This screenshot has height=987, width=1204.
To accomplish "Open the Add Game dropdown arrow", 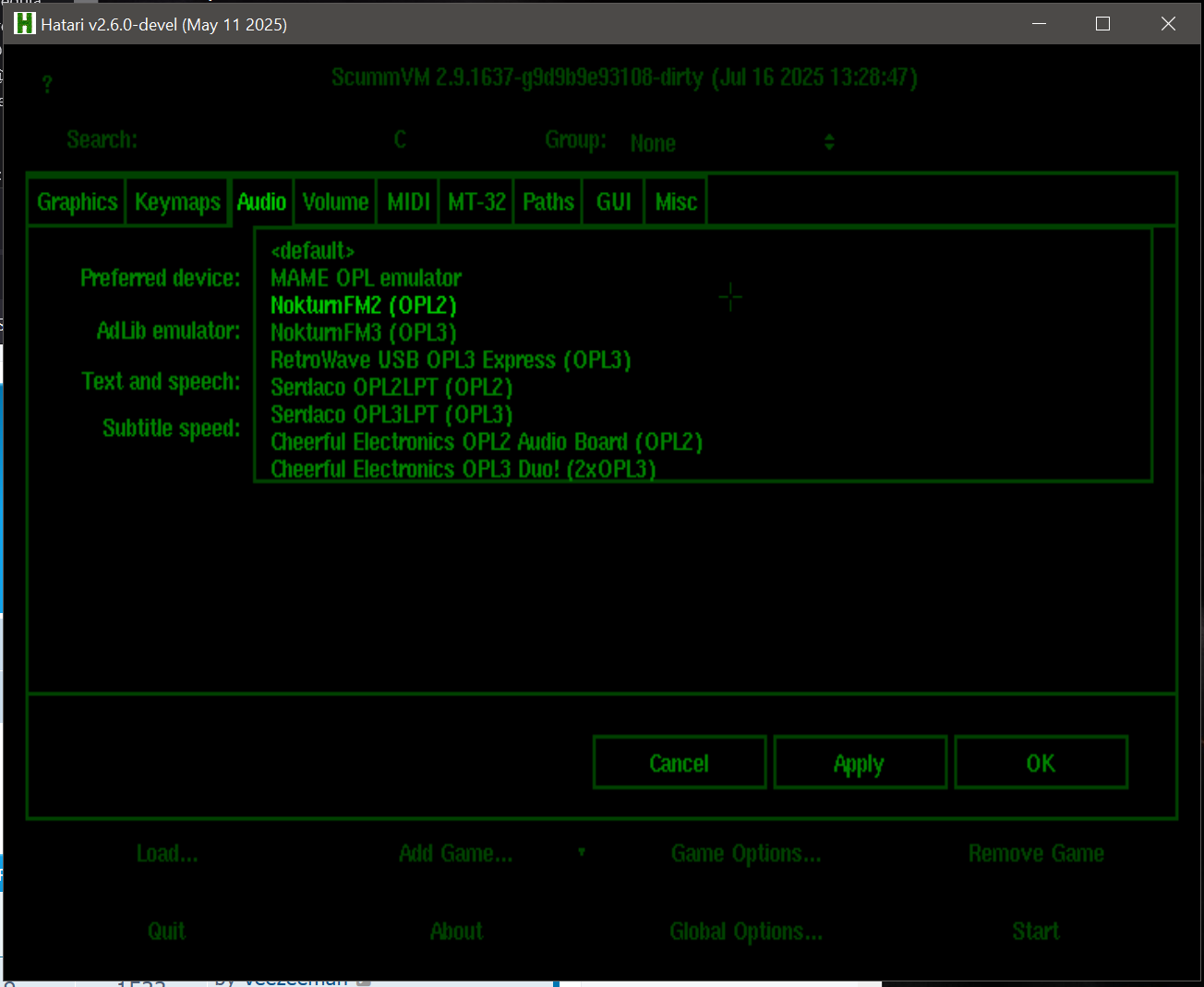I will click(x=582, y=851).
